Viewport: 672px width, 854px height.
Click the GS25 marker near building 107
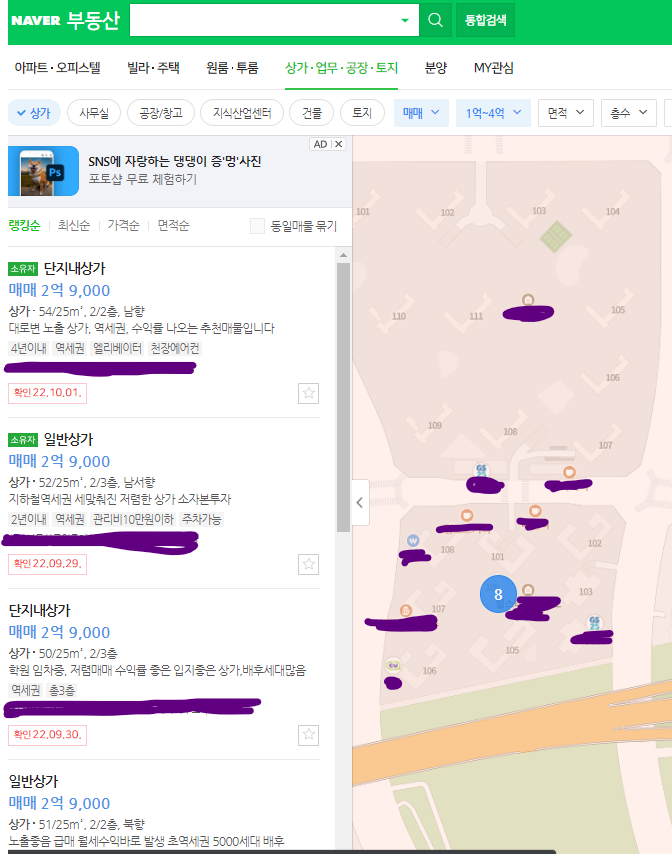[x=481, y=470]
